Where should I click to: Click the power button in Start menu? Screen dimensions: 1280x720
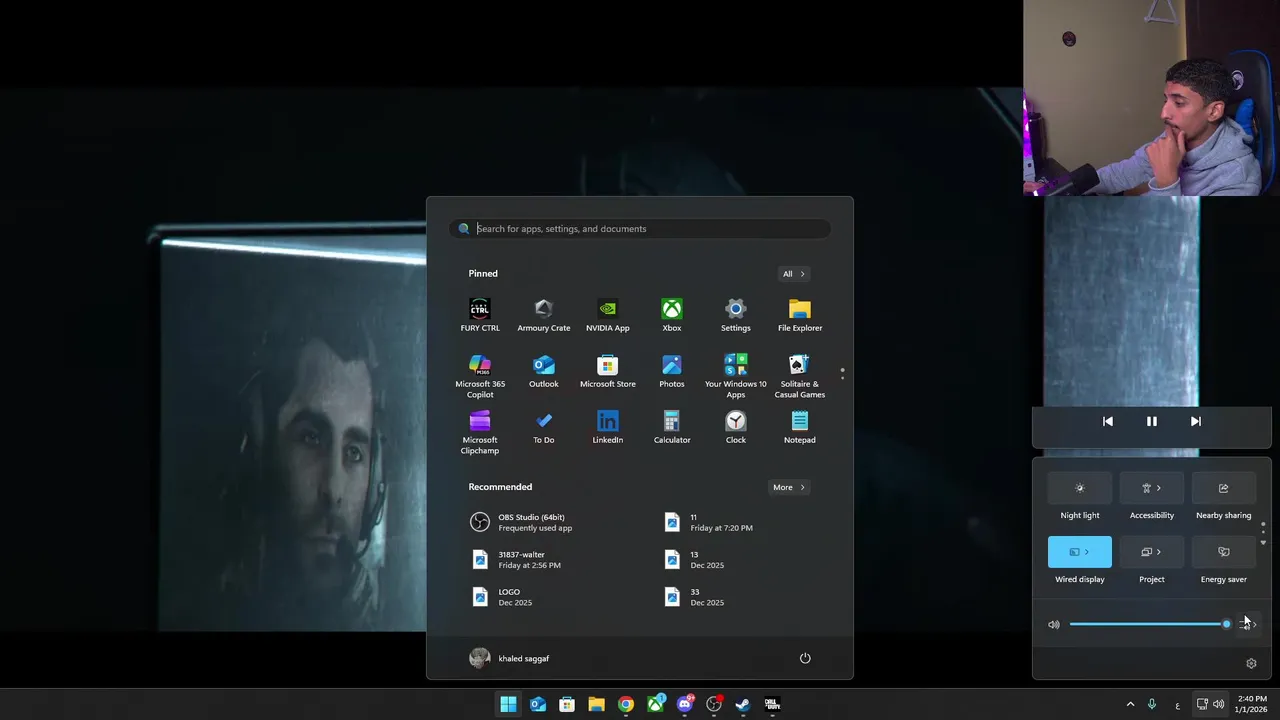(x=805, y=658)
